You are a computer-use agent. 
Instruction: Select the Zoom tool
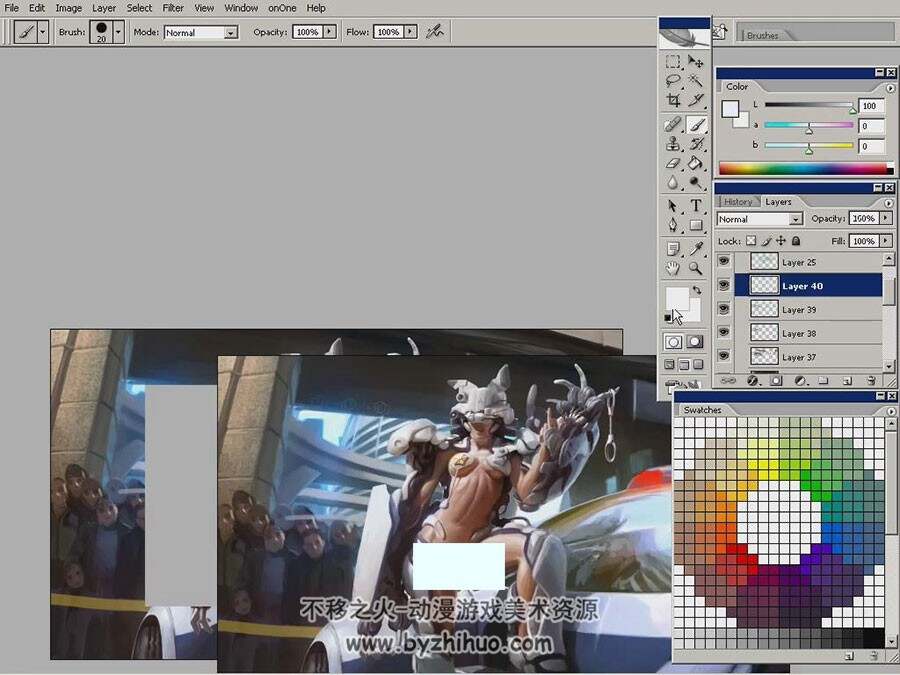pos(696,268)
